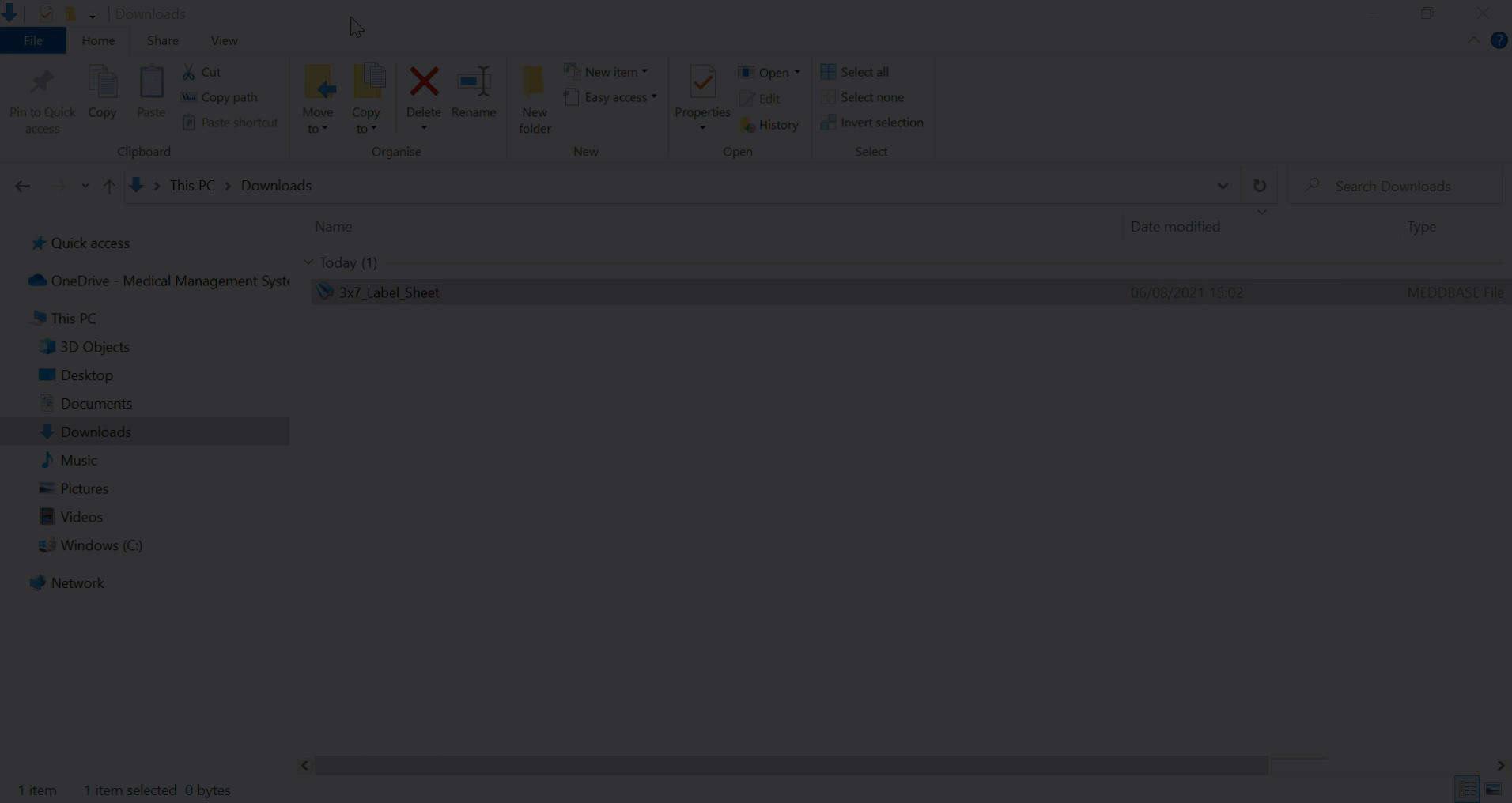Open the Easy access dropdown
Screen dimensions: 1512x803
click(610, 97)
